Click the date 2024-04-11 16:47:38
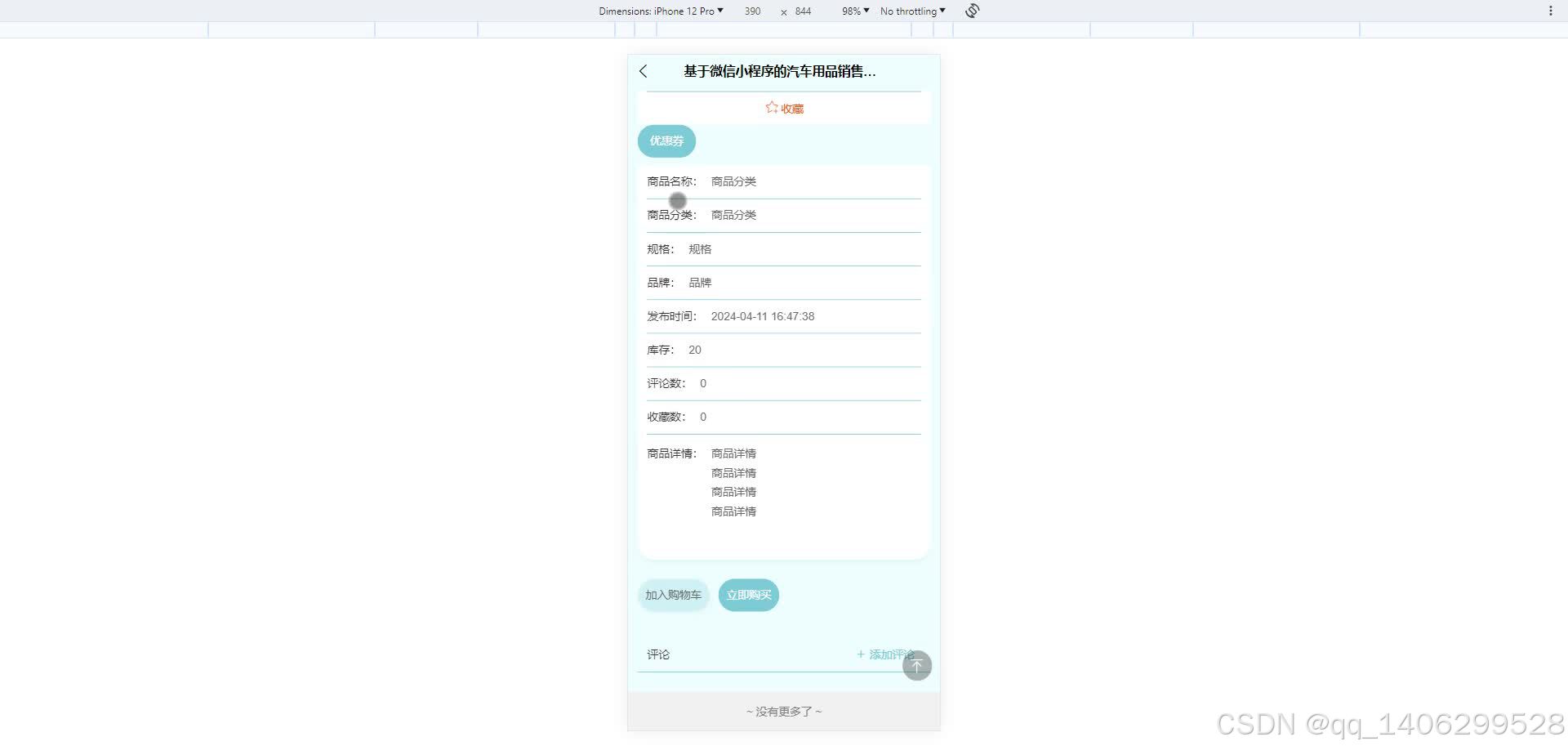This screenshot has height=750, width=1568. tap(763, 316)
